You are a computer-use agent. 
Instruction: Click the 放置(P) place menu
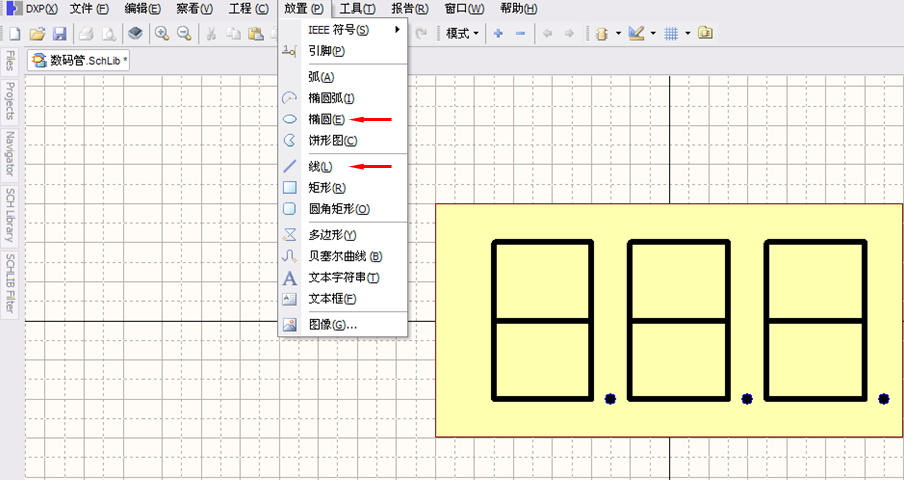coord(304,9)
